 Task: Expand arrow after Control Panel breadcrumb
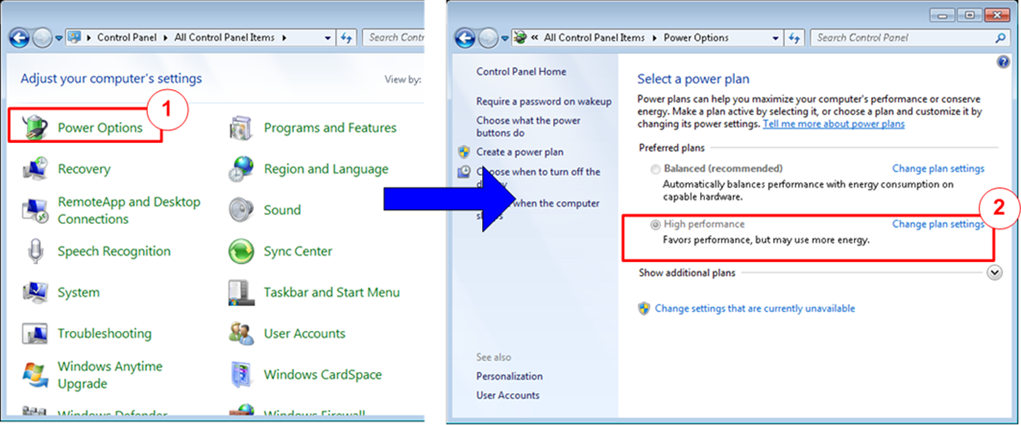tap(166, 38)
